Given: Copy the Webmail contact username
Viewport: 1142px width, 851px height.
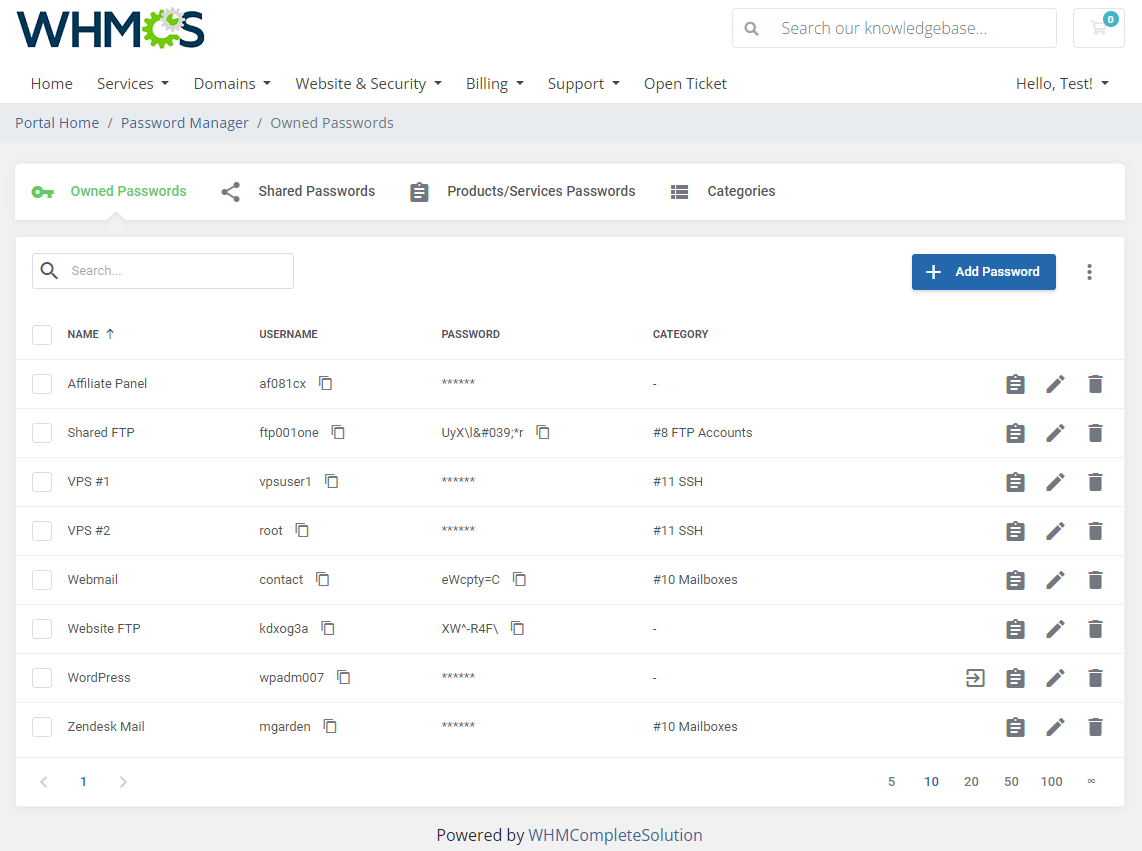Looking at the screenshot, I should [323, 579].
